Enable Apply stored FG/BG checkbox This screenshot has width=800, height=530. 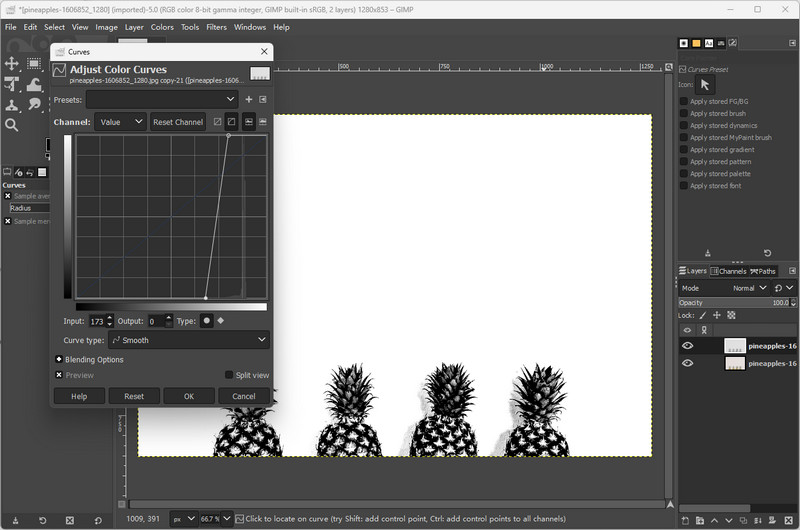(x=684, y=101)
